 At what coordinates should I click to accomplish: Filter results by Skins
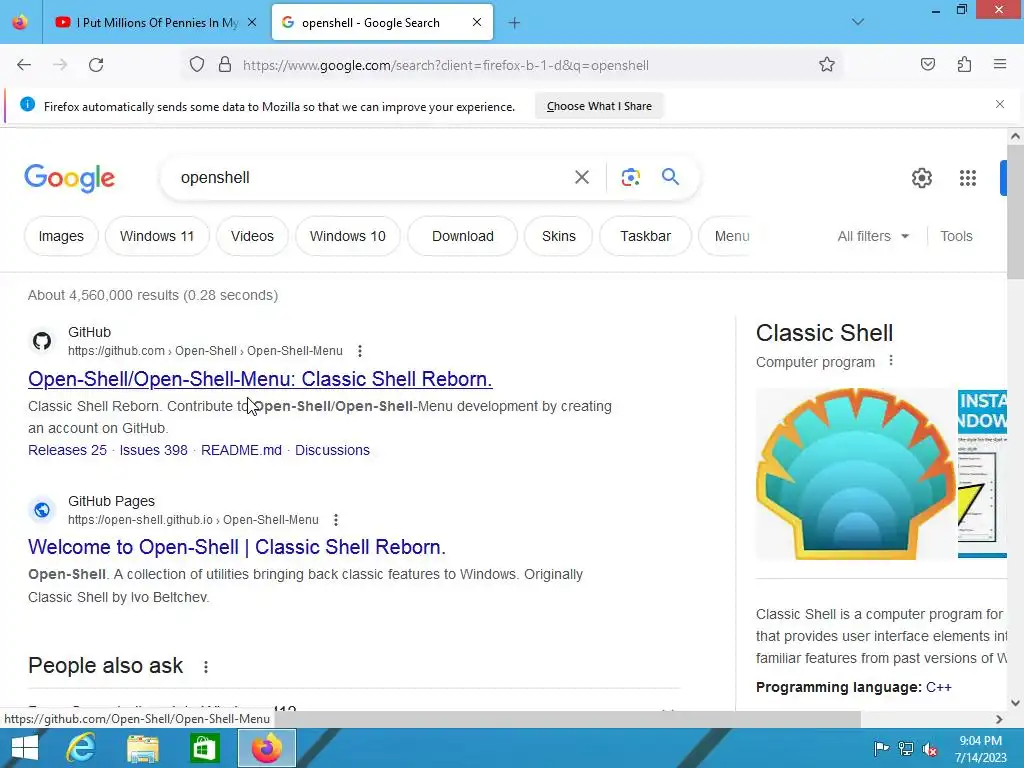(558, 236)
